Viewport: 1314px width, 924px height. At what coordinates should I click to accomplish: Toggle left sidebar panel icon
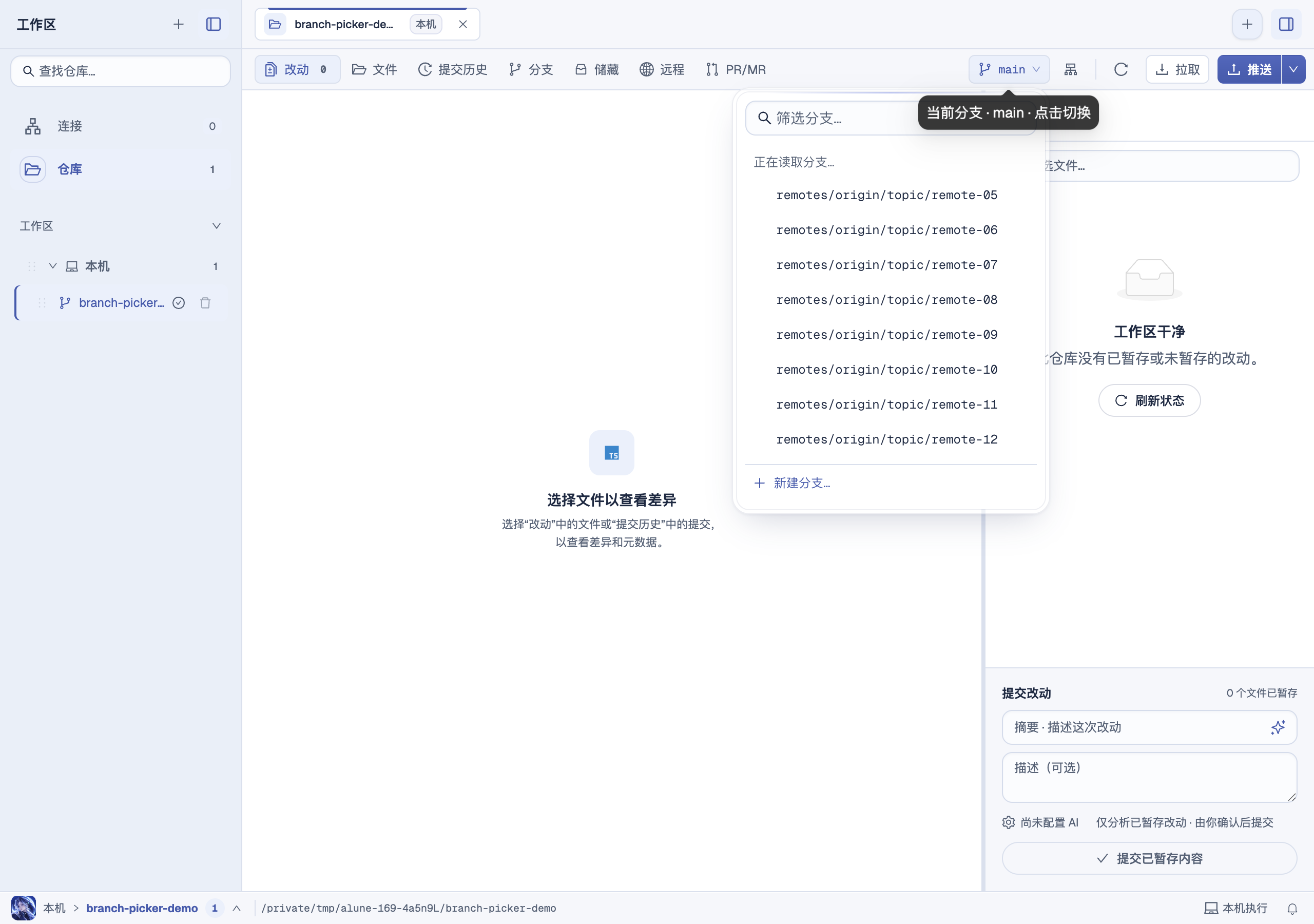pyautogui.click(x=214, y=24)
